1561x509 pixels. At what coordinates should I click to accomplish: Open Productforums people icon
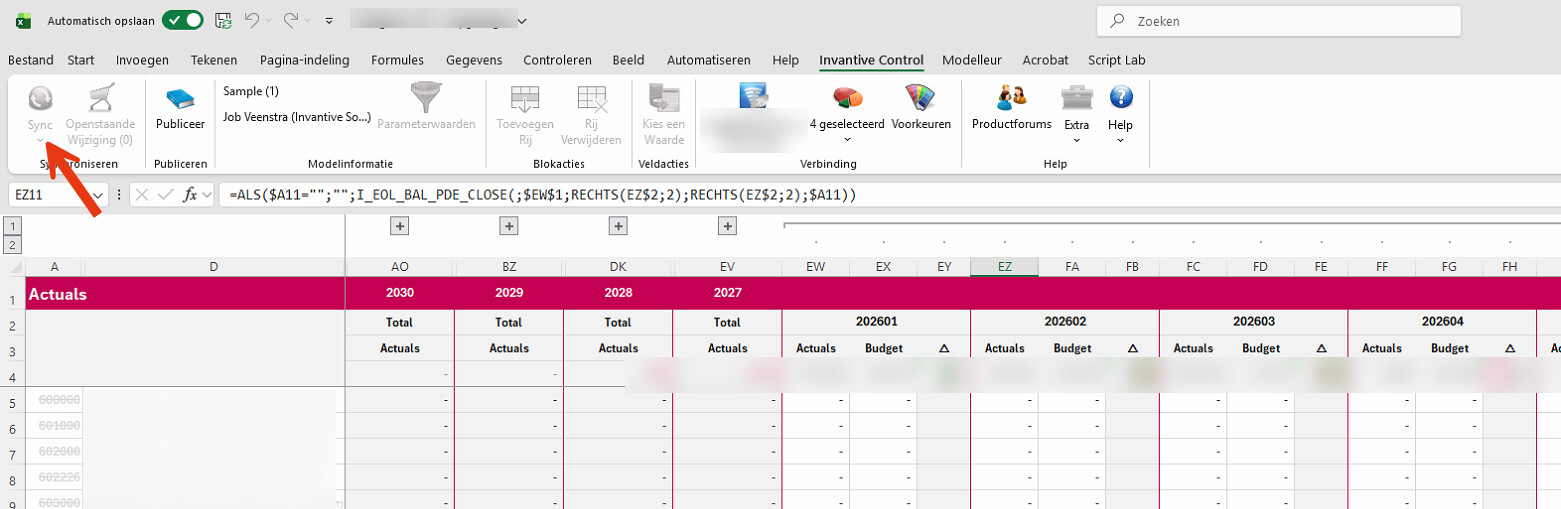click(x=1012, y=98)
